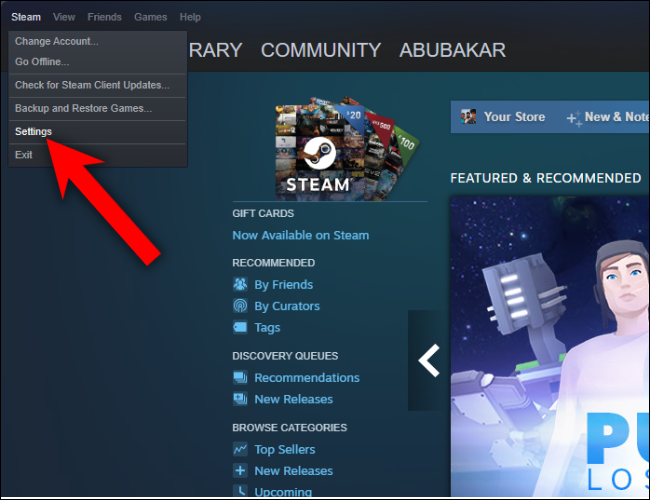Image resolution: width=650 pixels, height=500 pixels.
Task: Click Now Available on Steam link
Action: coord(300,235)
